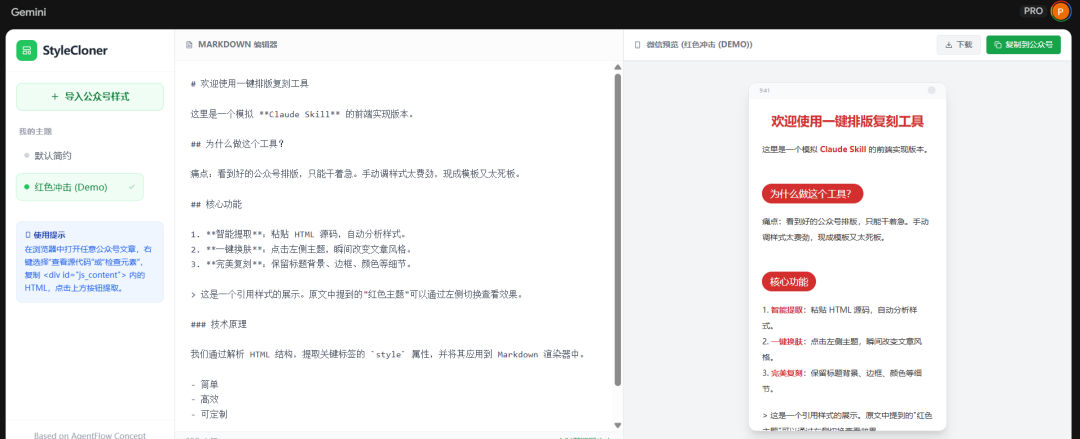Click the editor scrollbar up arrow
1080x439 pixels.
coord(618,67)
